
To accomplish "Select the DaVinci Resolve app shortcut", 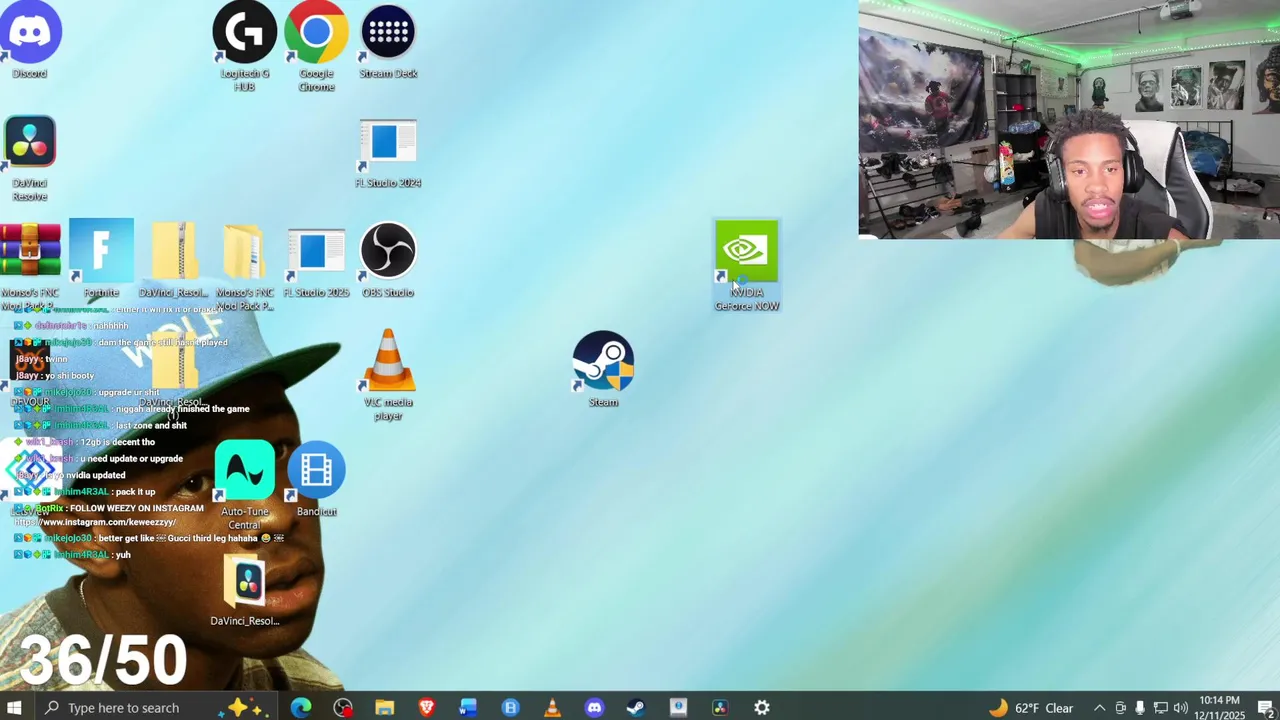I will click(30, 158).
